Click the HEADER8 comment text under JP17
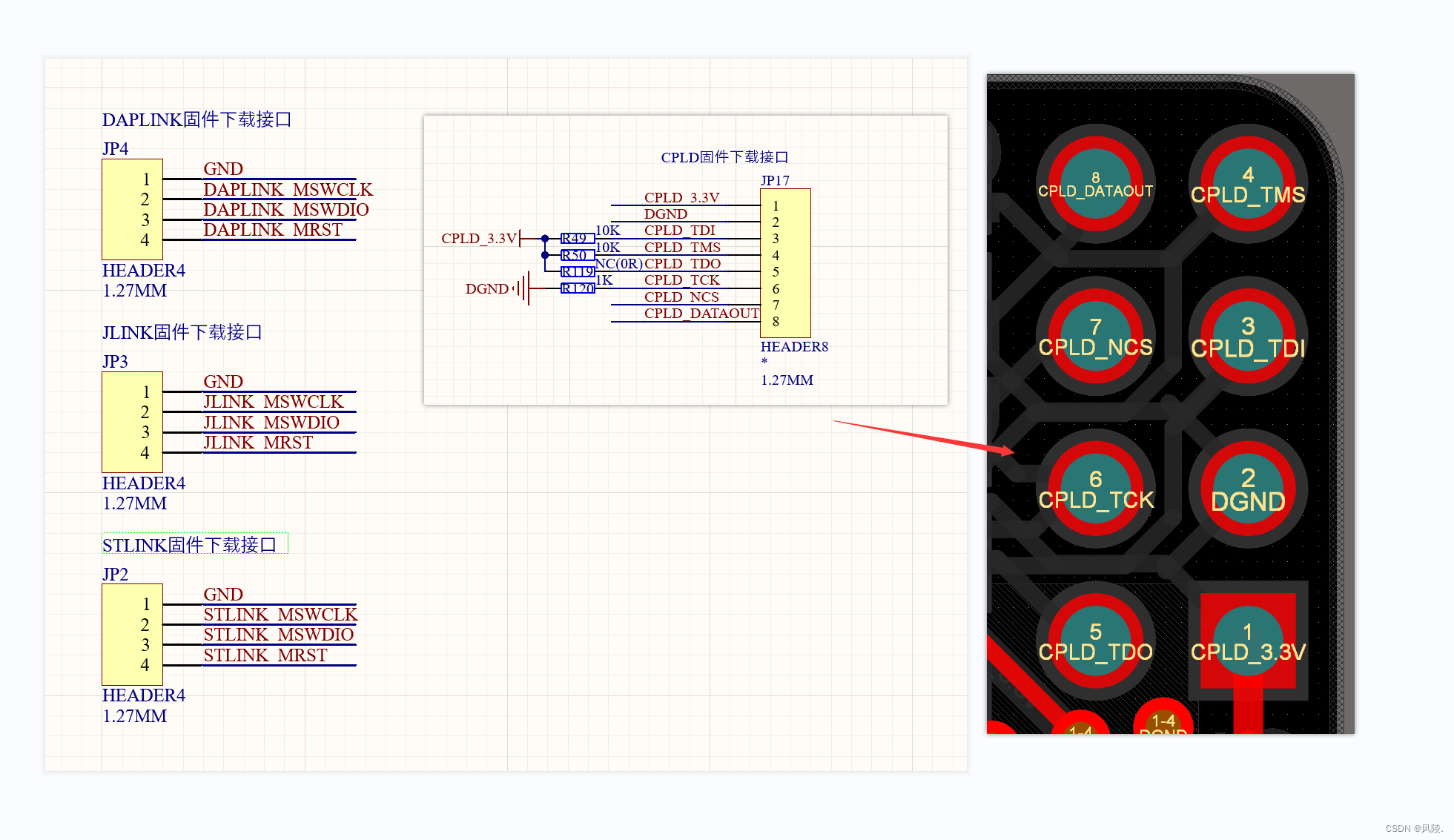This screenshot has width=1454, height=840. click(x=794, y=347)
